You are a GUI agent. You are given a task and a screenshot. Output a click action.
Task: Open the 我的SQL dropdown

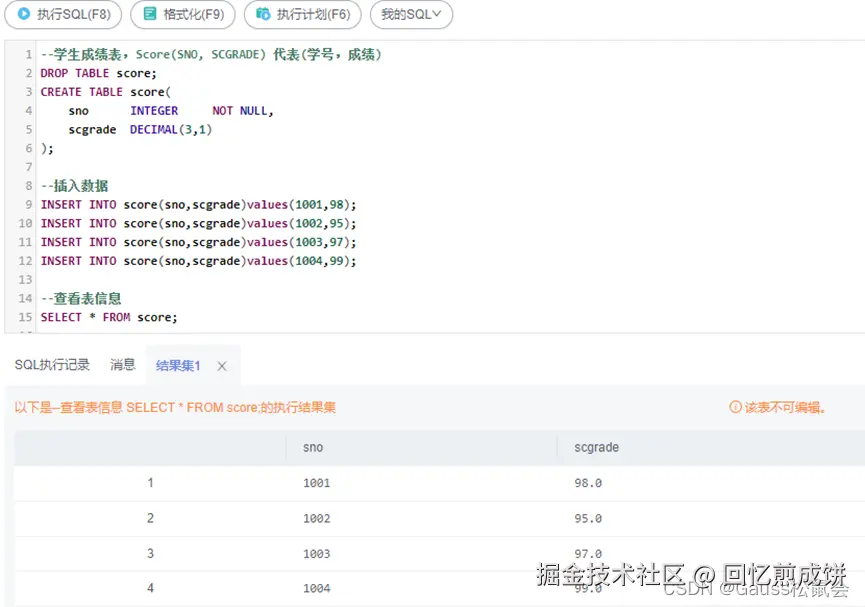click(411, 14)
